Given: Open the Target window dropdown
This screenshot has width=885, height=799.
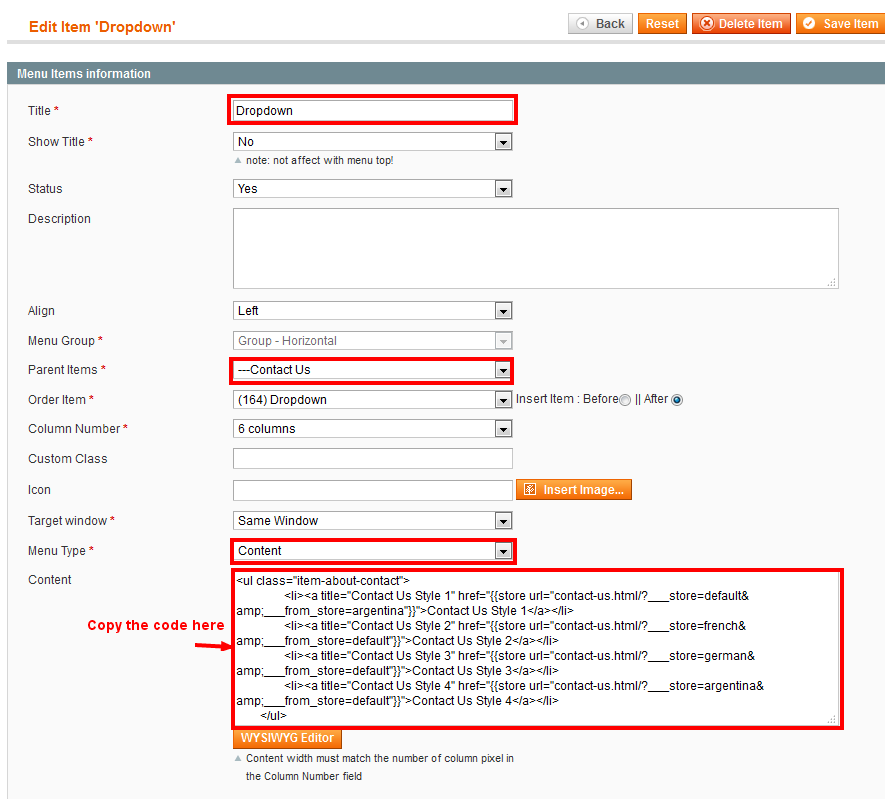Looking at the screenshot, I should (x=373, y=520).
